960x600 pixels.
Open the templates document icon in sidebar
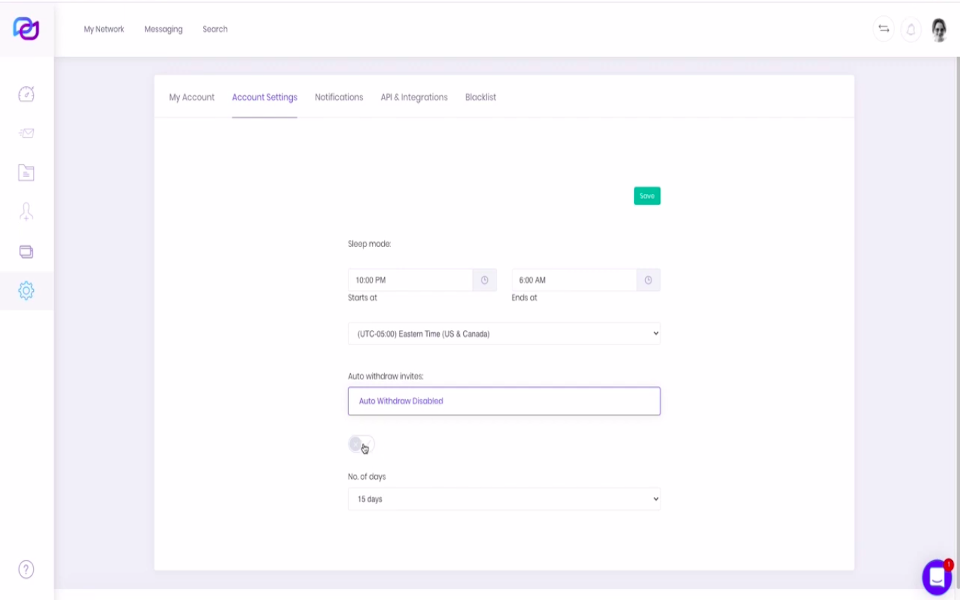pos(26,173)
